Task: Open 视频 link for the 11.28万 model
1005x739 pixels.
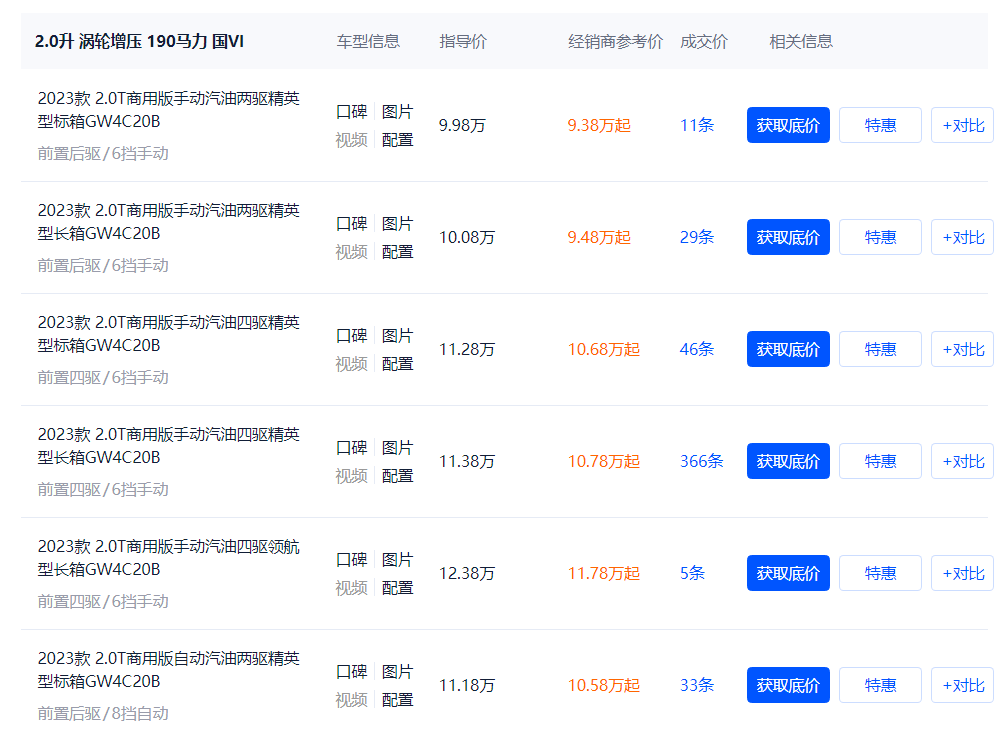Action: (x=351, y=364)
